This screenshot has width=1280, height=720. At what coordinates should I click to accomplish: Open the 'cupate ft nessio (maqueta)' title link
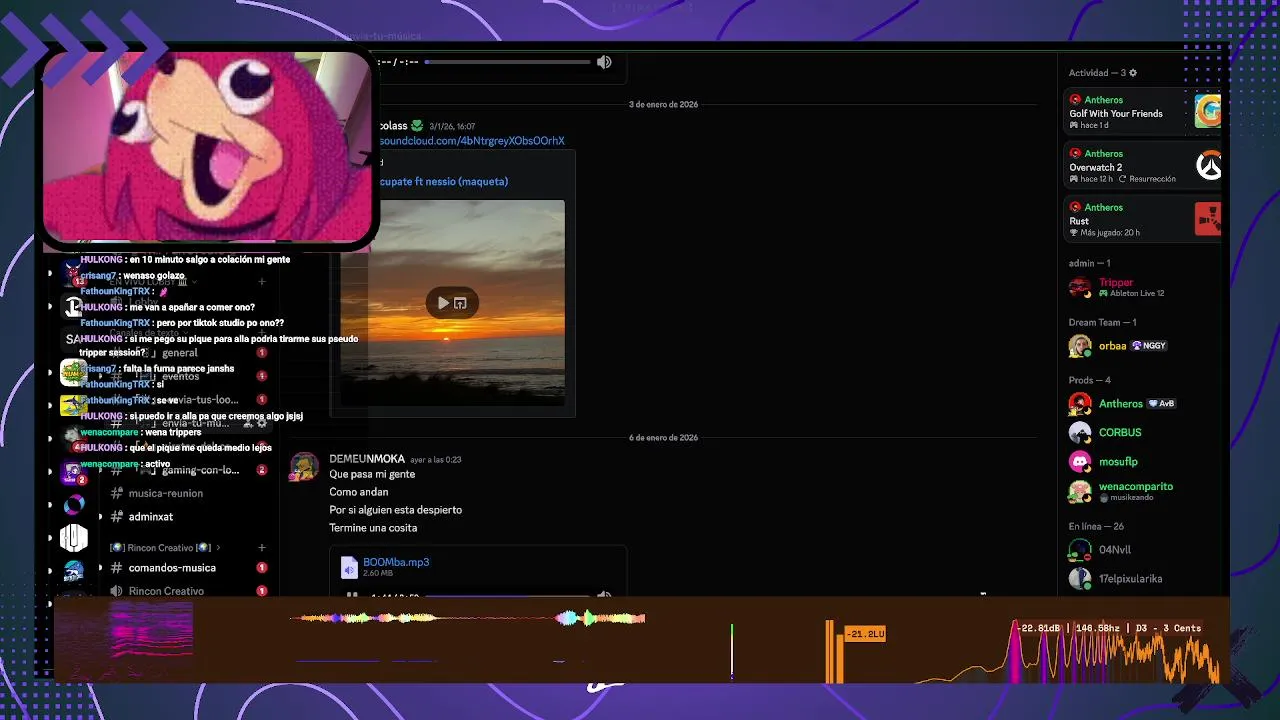click(444, 182)
